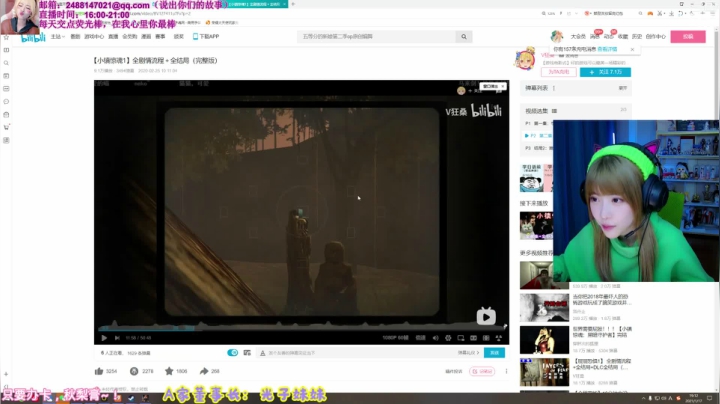Open 会员购 in the navigation bar
The height and width of the screenshot is (404, 720).
(129, 36)
